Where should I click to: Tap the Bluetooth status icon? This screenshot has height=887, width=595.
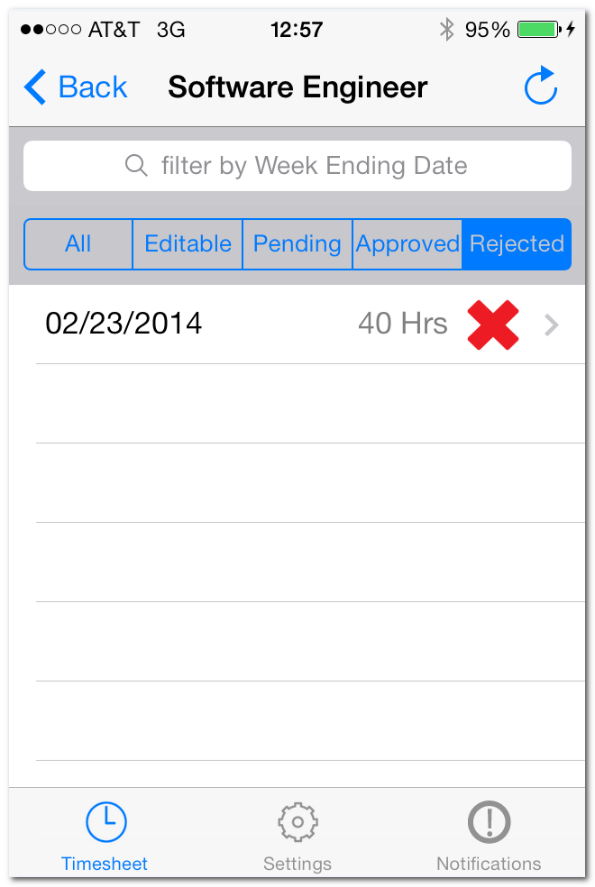[447, 29]
